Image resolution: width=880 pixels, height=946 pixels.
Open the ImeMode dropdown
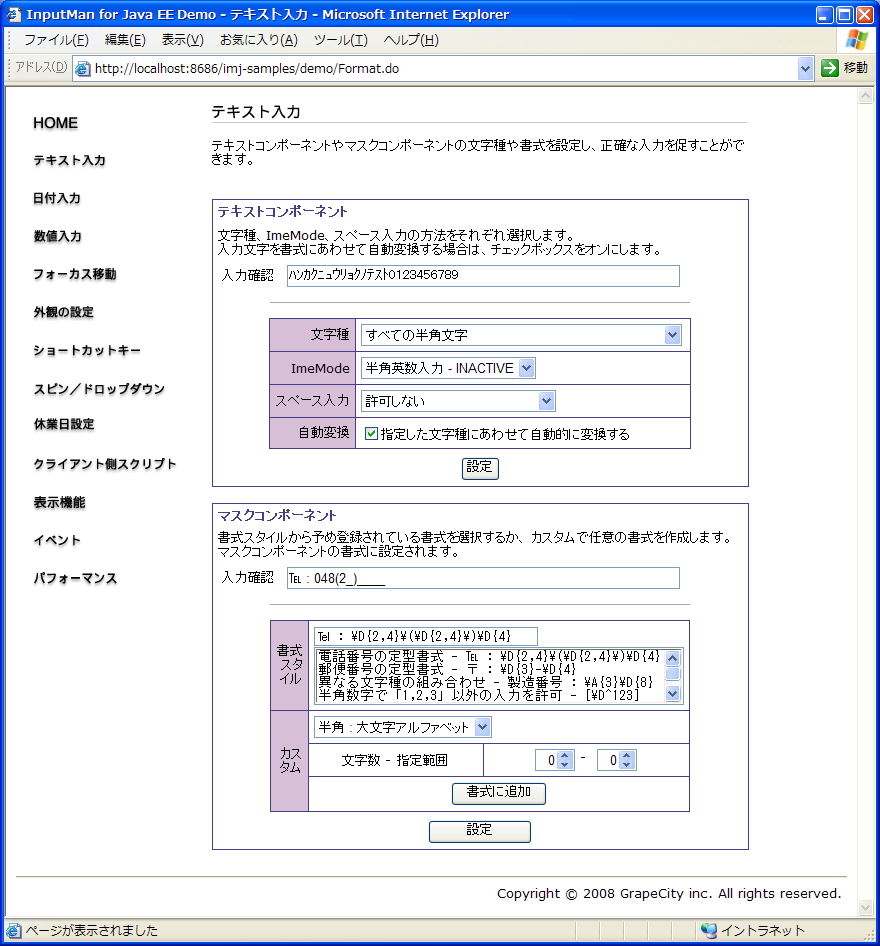[x=527, y=368]
